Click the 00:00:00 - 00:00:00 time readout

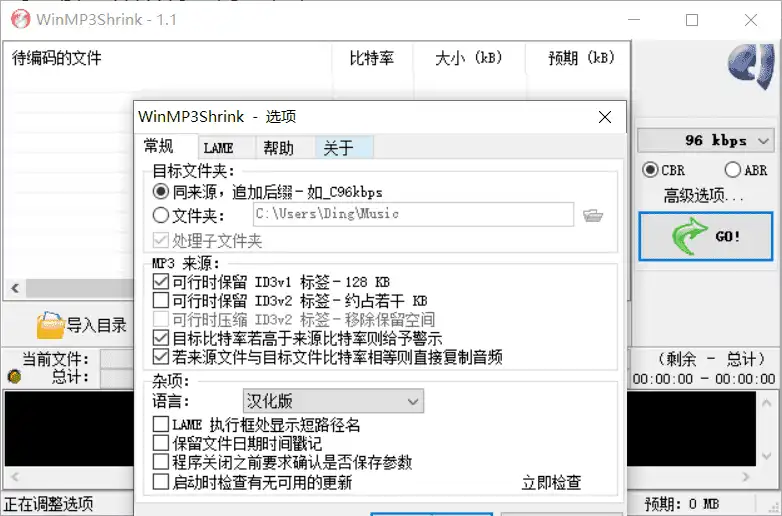coord(704,379)
